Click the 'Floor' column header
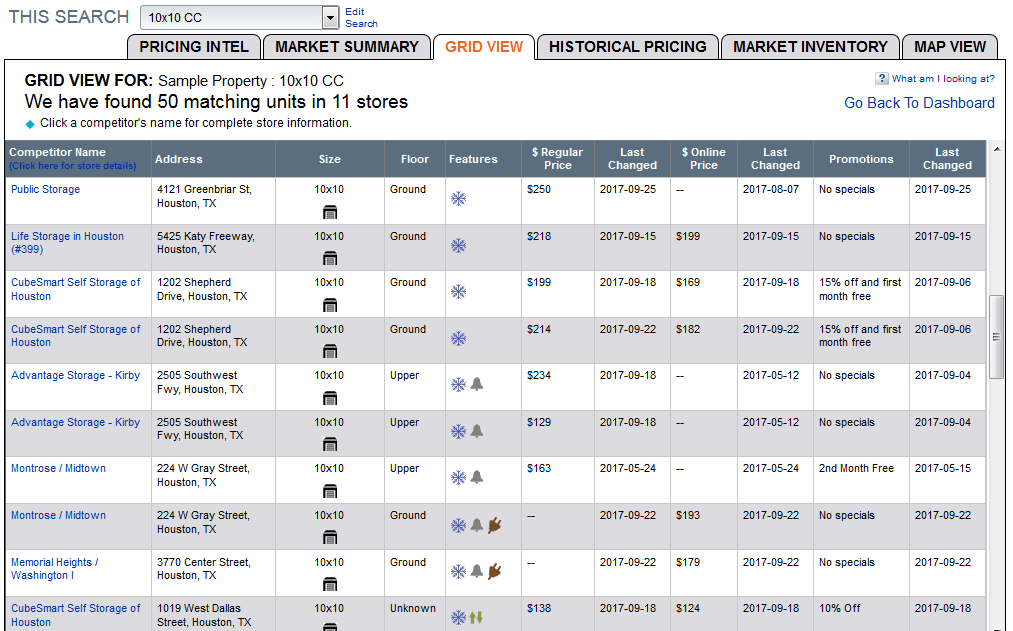 415,159
